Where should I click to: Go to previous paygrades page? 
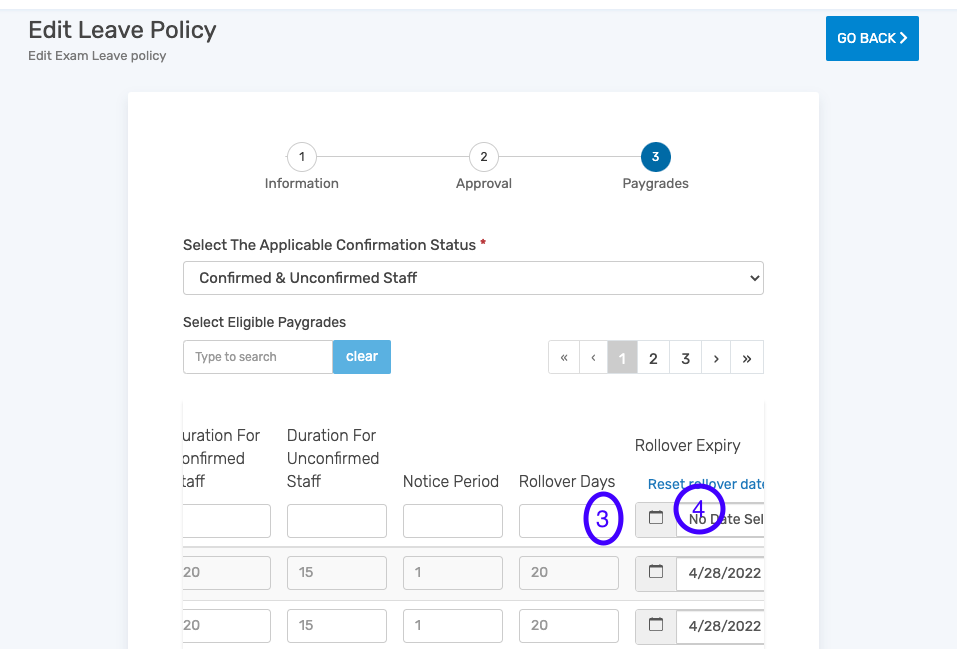(x=593, y=358)
